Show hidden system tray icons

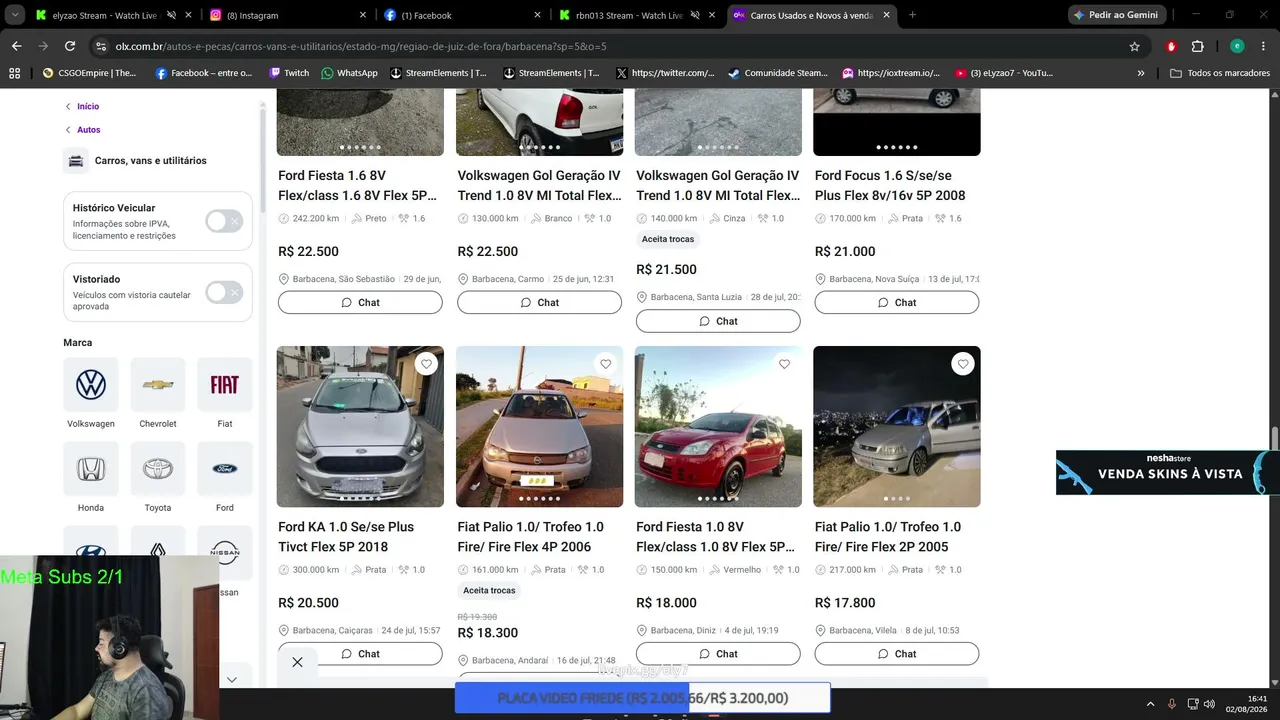pos(1150,704)
